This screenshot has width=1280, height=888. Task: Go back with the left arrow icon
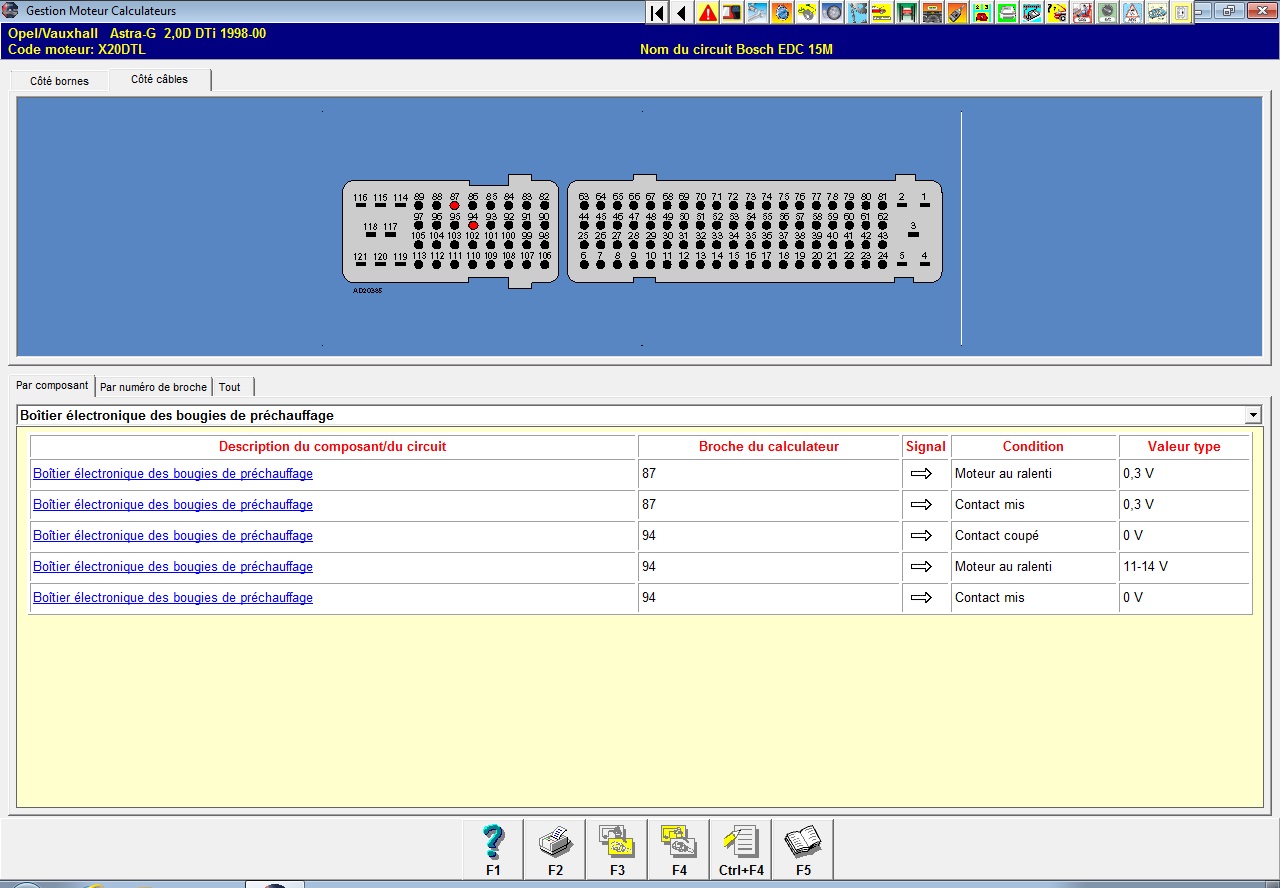[x=682, y=12]
